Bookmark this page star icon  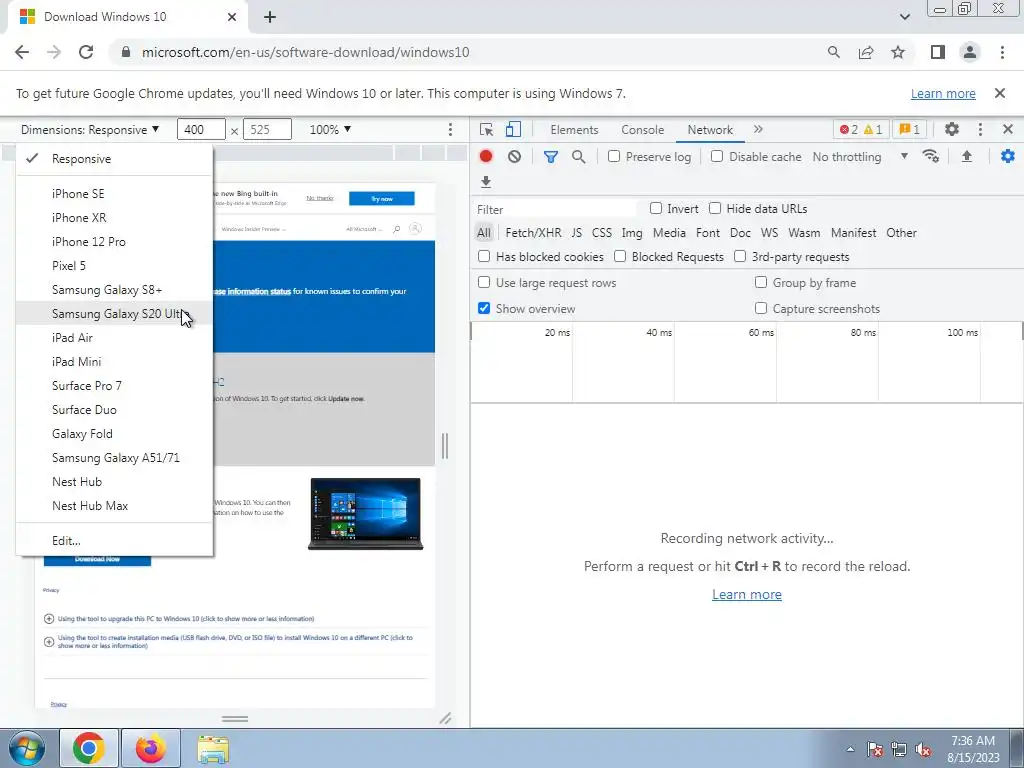coord(898,52)
